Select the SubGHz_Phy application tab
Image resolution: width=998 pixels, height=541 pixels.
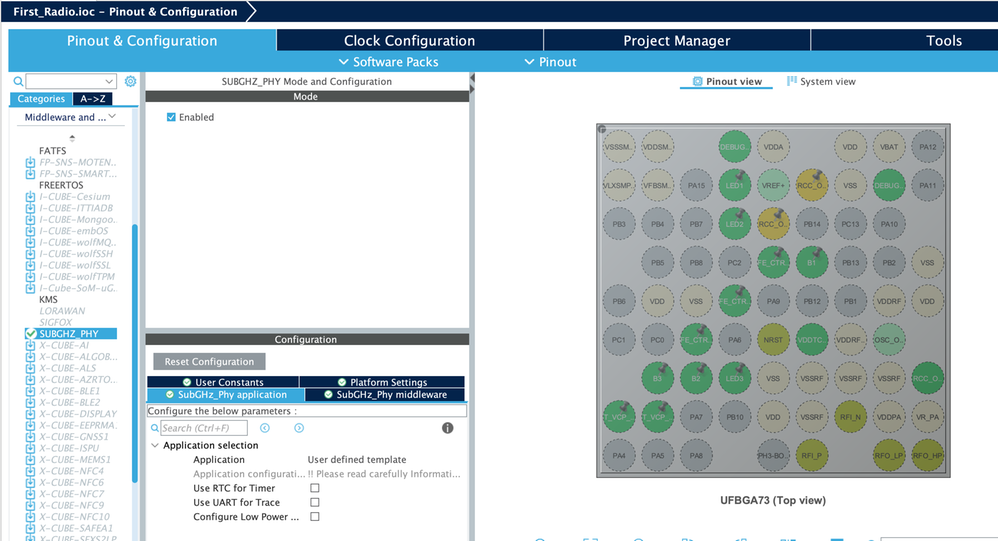226,395
